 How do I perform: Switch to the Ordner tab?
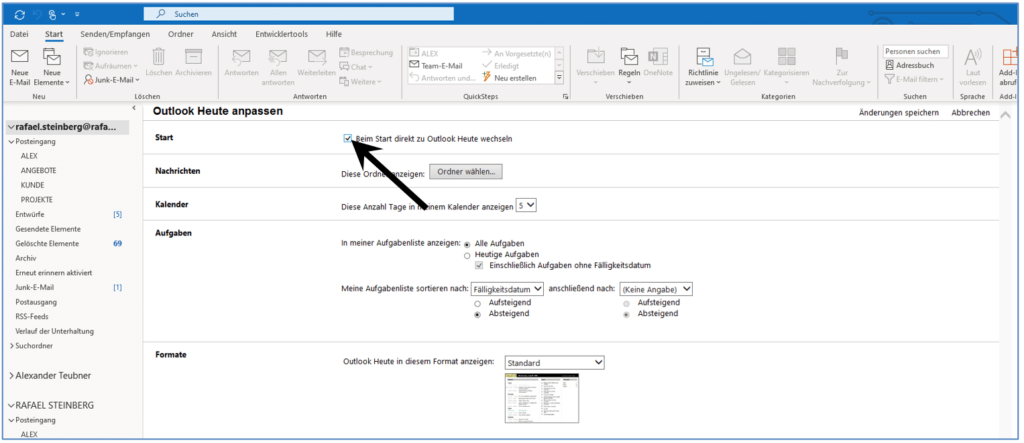click(180, 34)
